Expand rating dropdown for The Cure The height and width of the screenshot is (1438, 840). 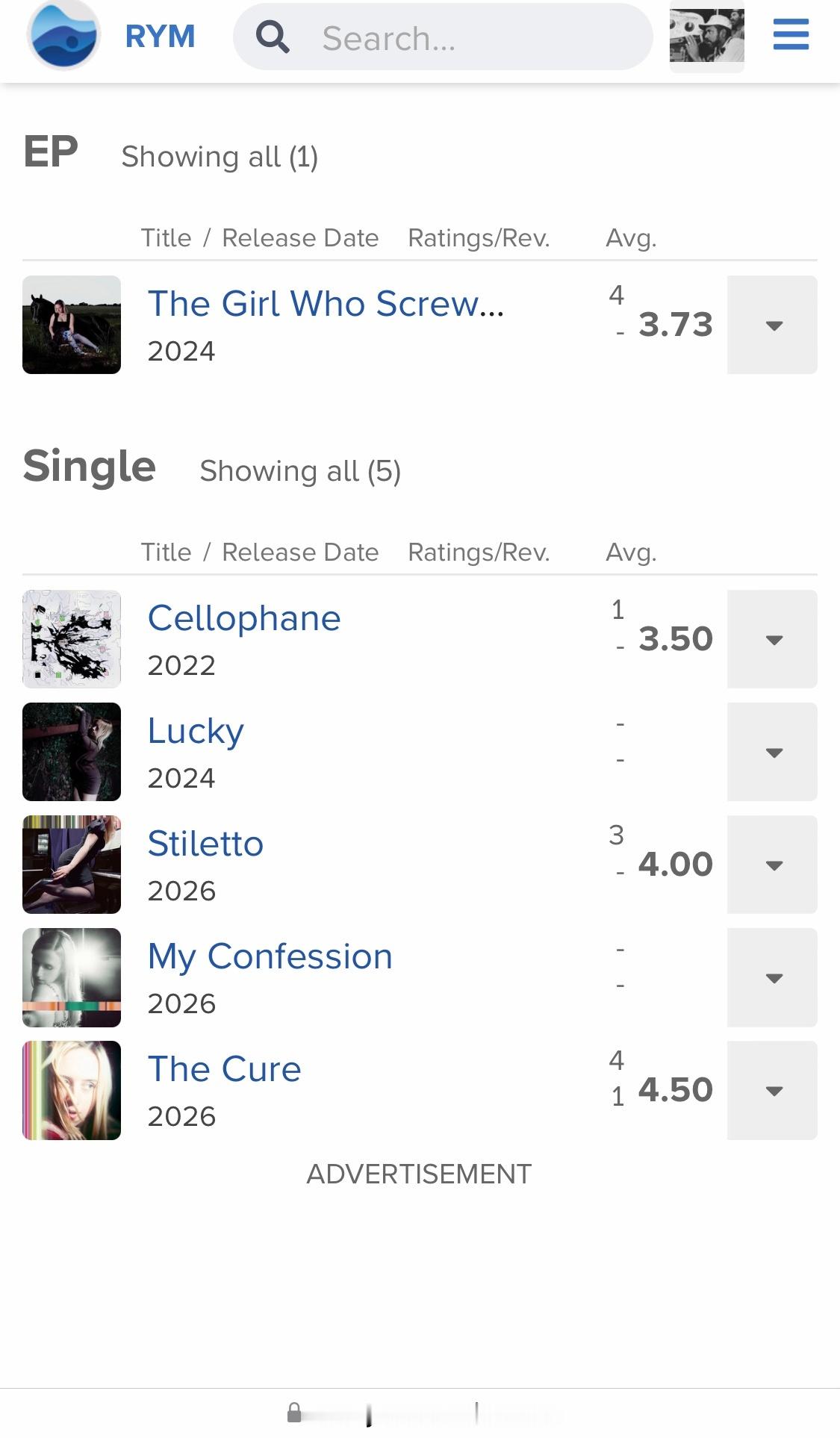click(772, 1090)
